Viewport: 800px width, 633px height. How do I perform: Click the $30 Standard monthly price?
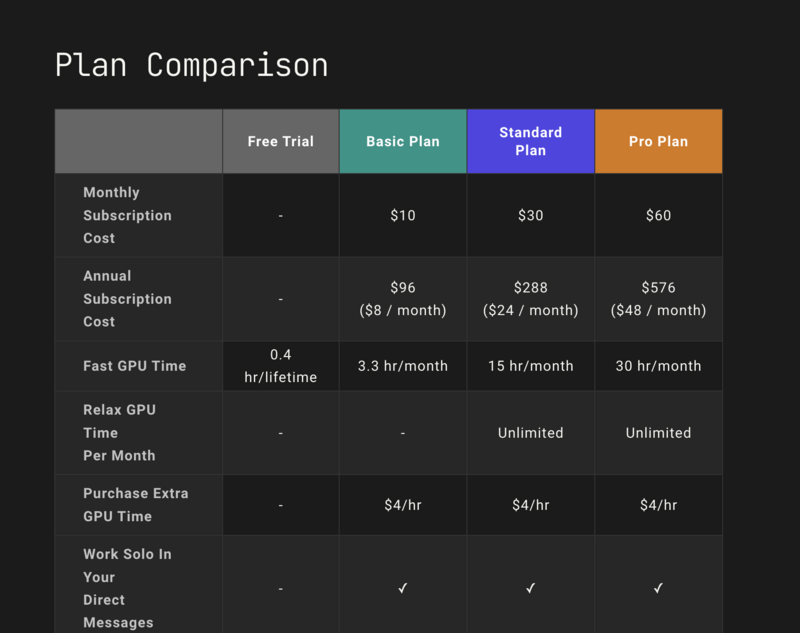click(x=531, y=215)
